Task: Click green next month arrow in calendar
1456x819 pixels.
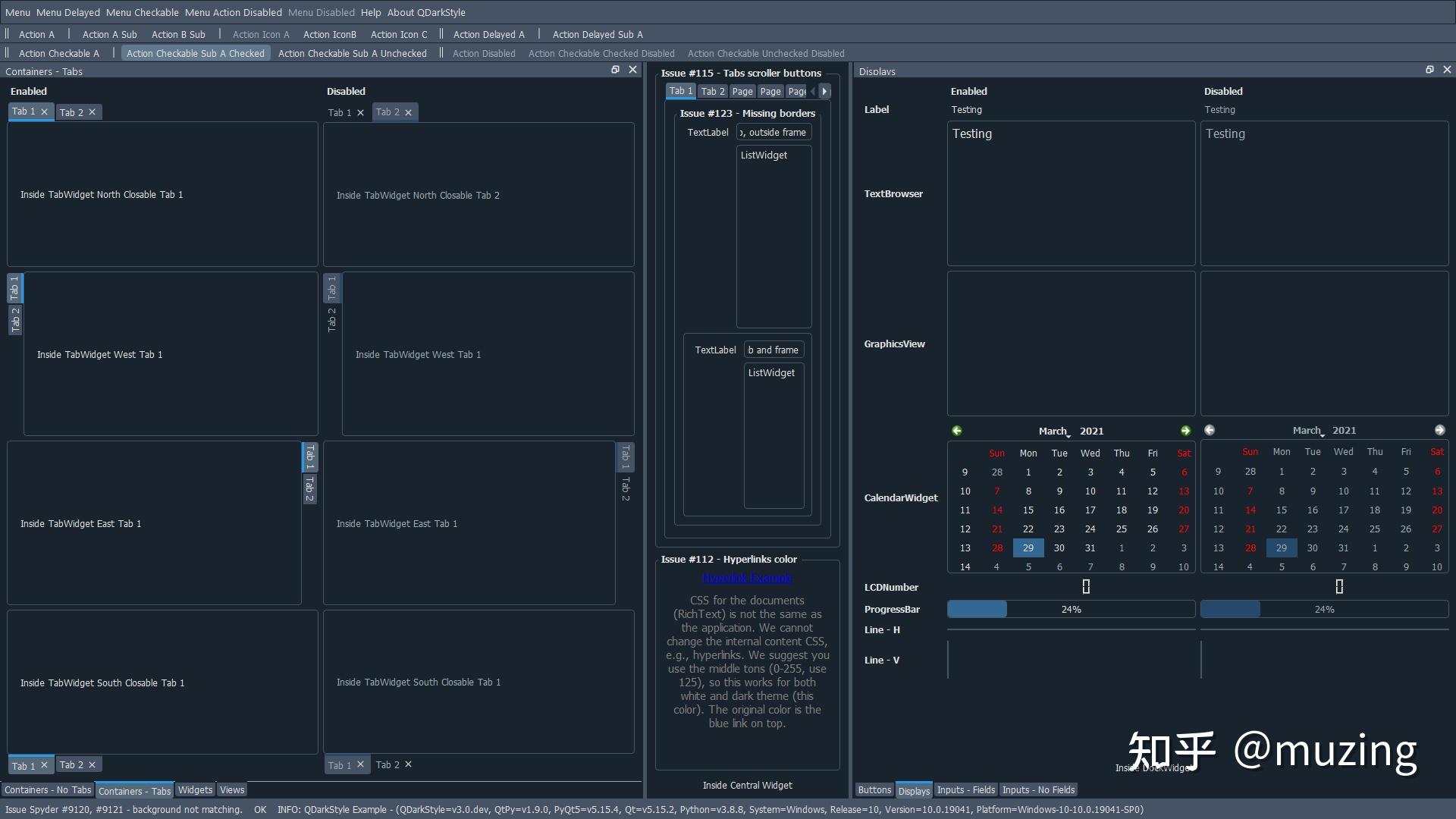Action: tap(1185, 431)
